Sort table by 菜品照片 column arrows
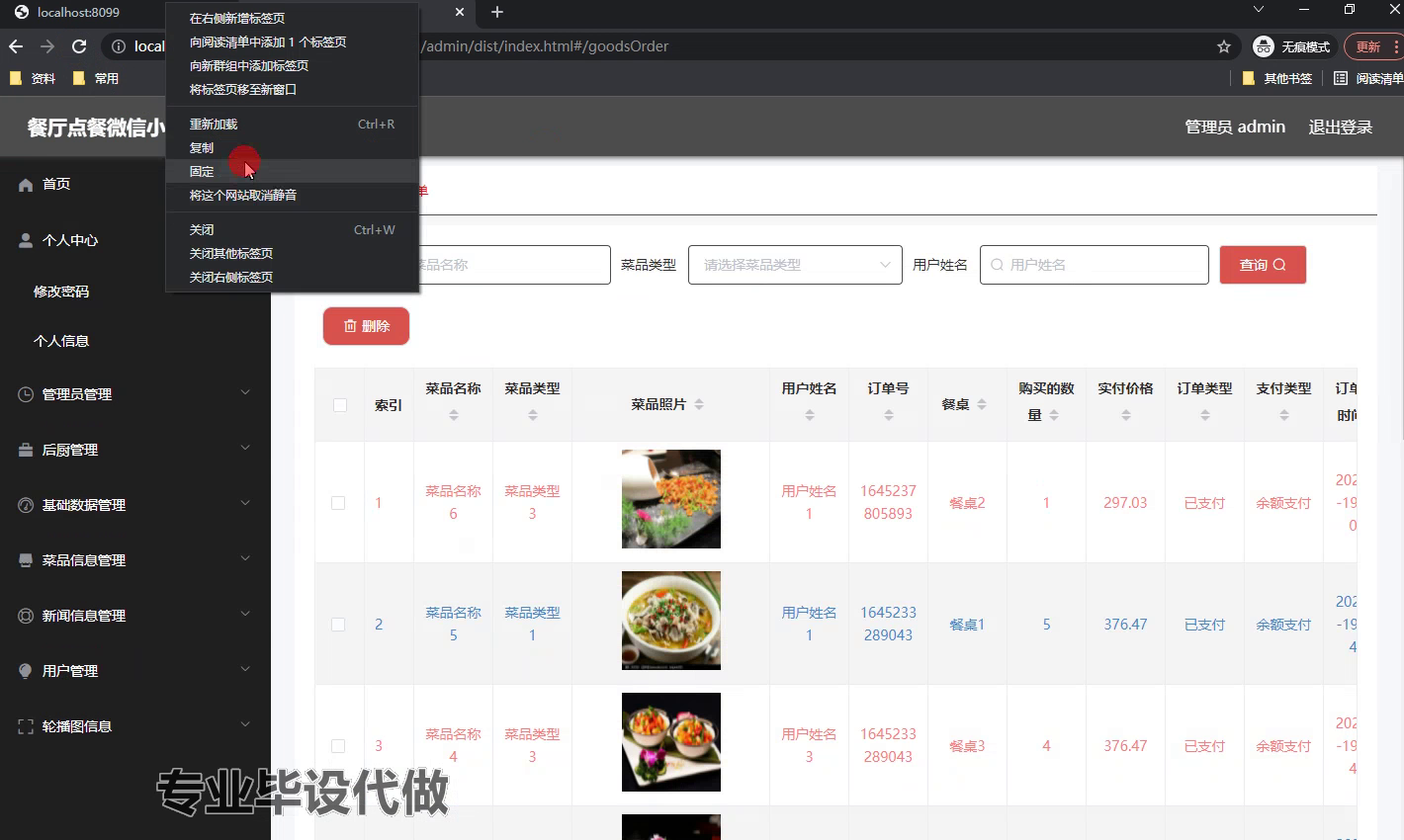 [x=699, y=404]
